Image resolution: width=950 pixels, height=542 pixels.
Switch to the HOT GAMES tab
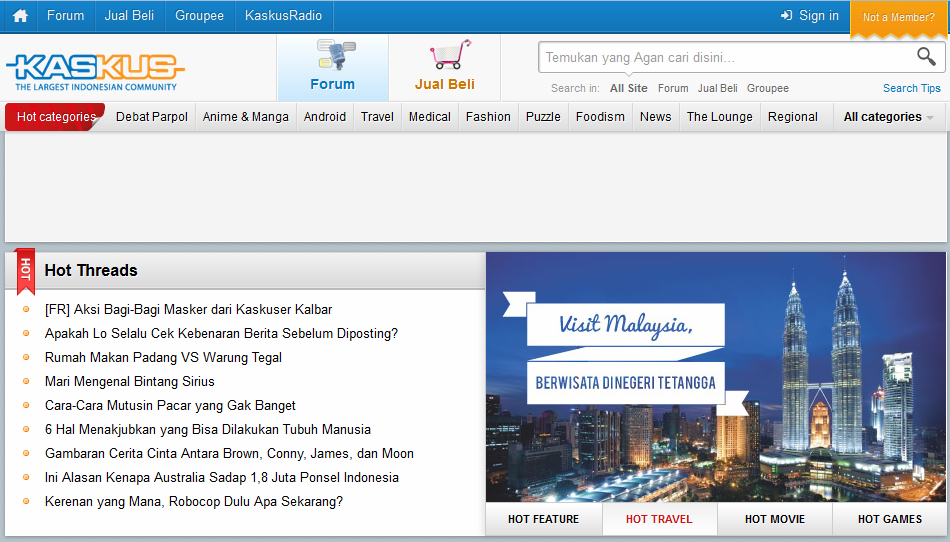[889, 519]
